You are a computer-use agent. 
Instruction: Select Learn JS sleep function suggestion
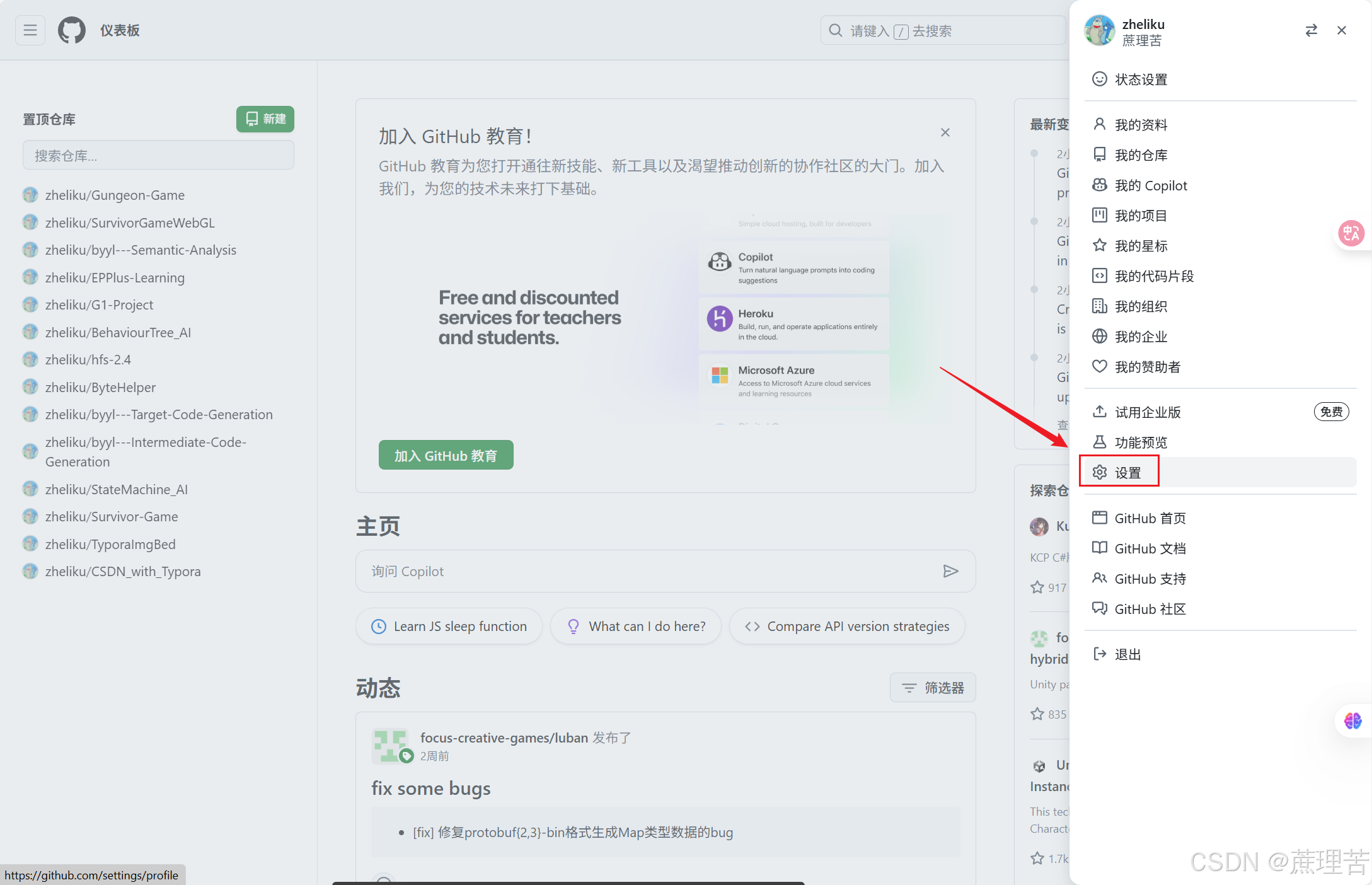point(449,627)
